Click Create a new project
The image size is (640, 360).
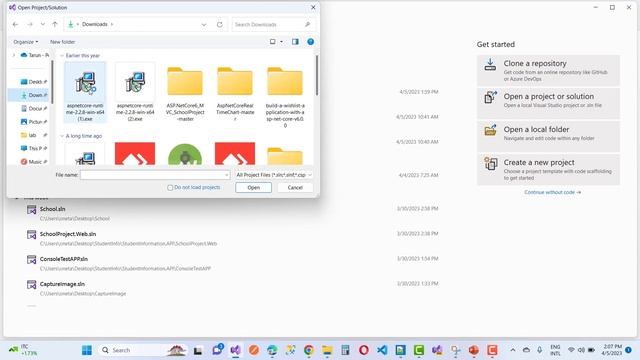pos(548,170)
